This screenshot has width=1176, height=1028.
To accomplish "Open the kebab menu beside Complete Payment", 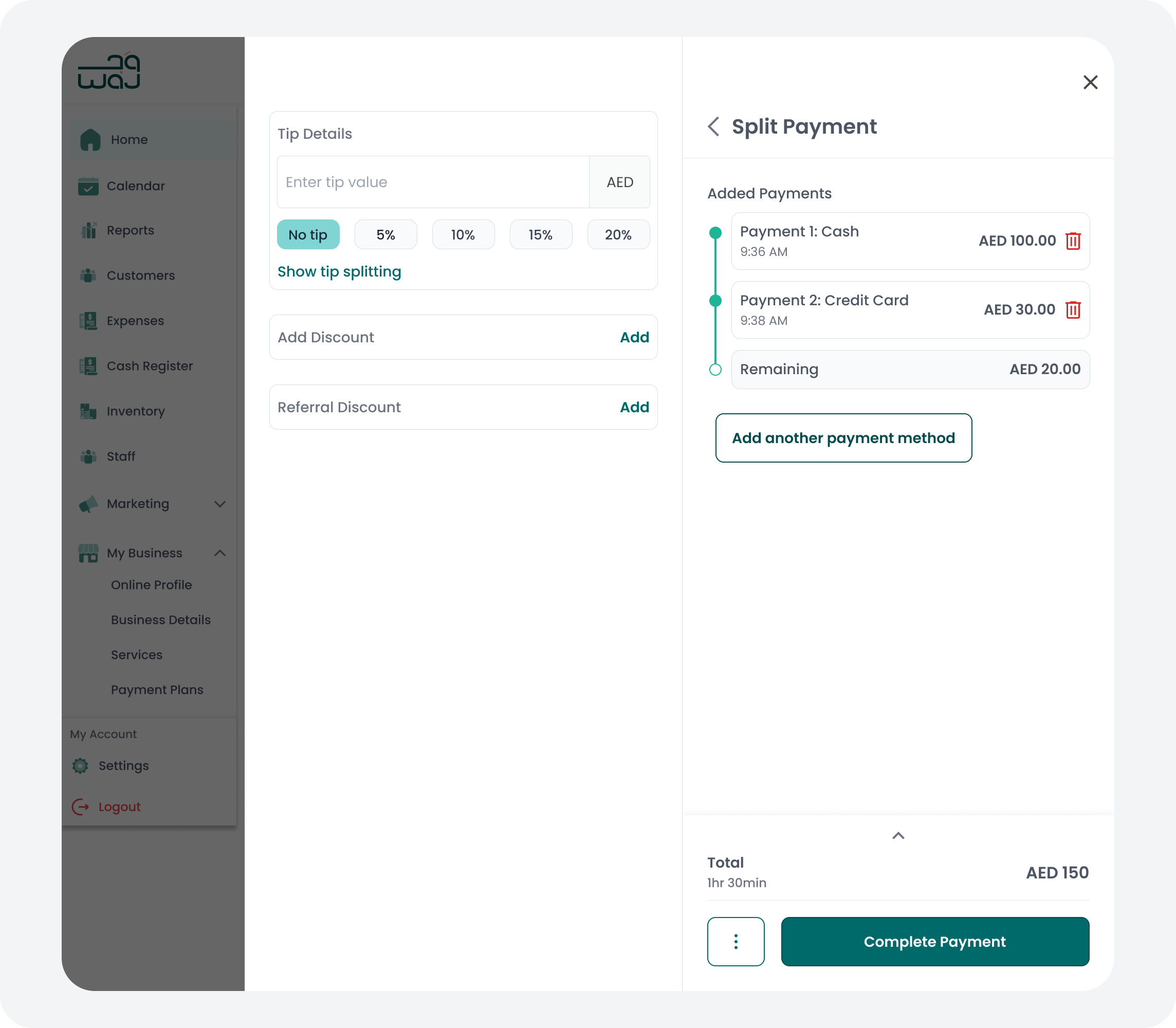I will pyautogui.click(x=736, y=941).
